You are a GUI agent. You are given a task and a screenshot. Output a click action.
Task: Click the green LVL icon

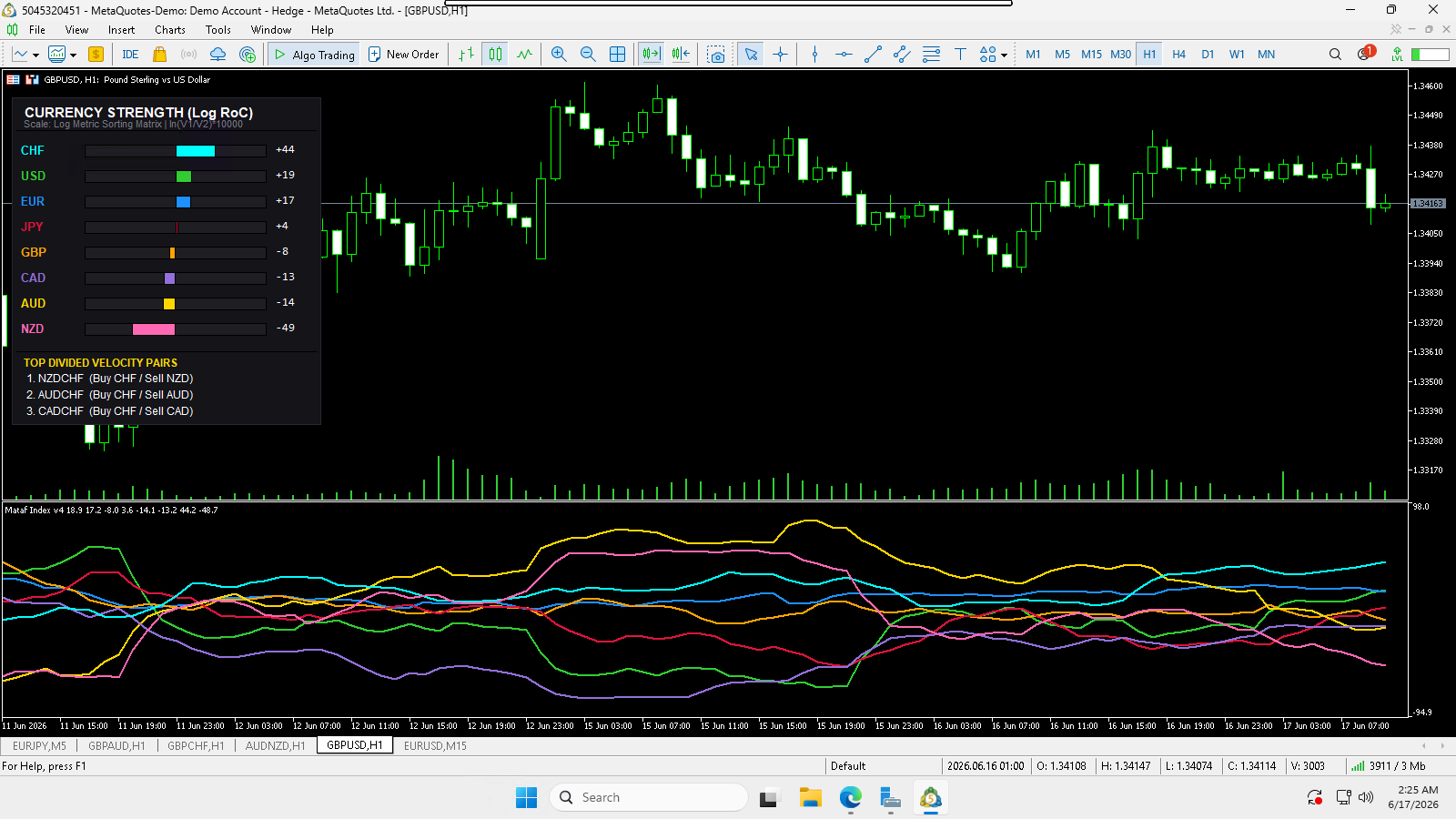click(x=1397, y=55)
